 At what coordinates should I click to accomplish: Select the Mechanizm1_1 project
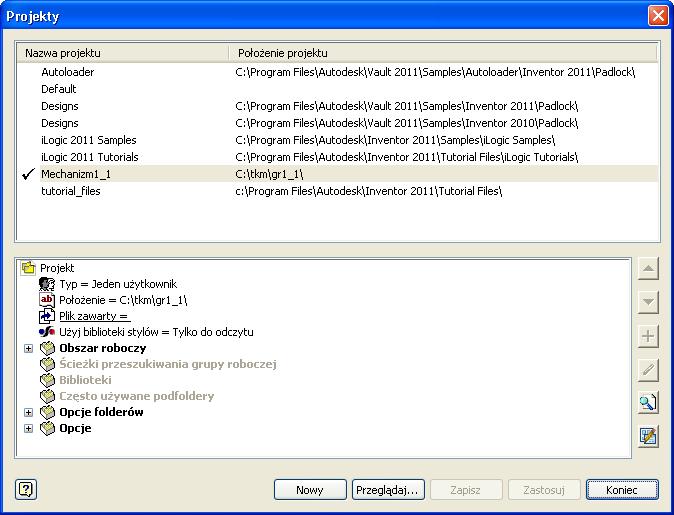click(76, 174)
